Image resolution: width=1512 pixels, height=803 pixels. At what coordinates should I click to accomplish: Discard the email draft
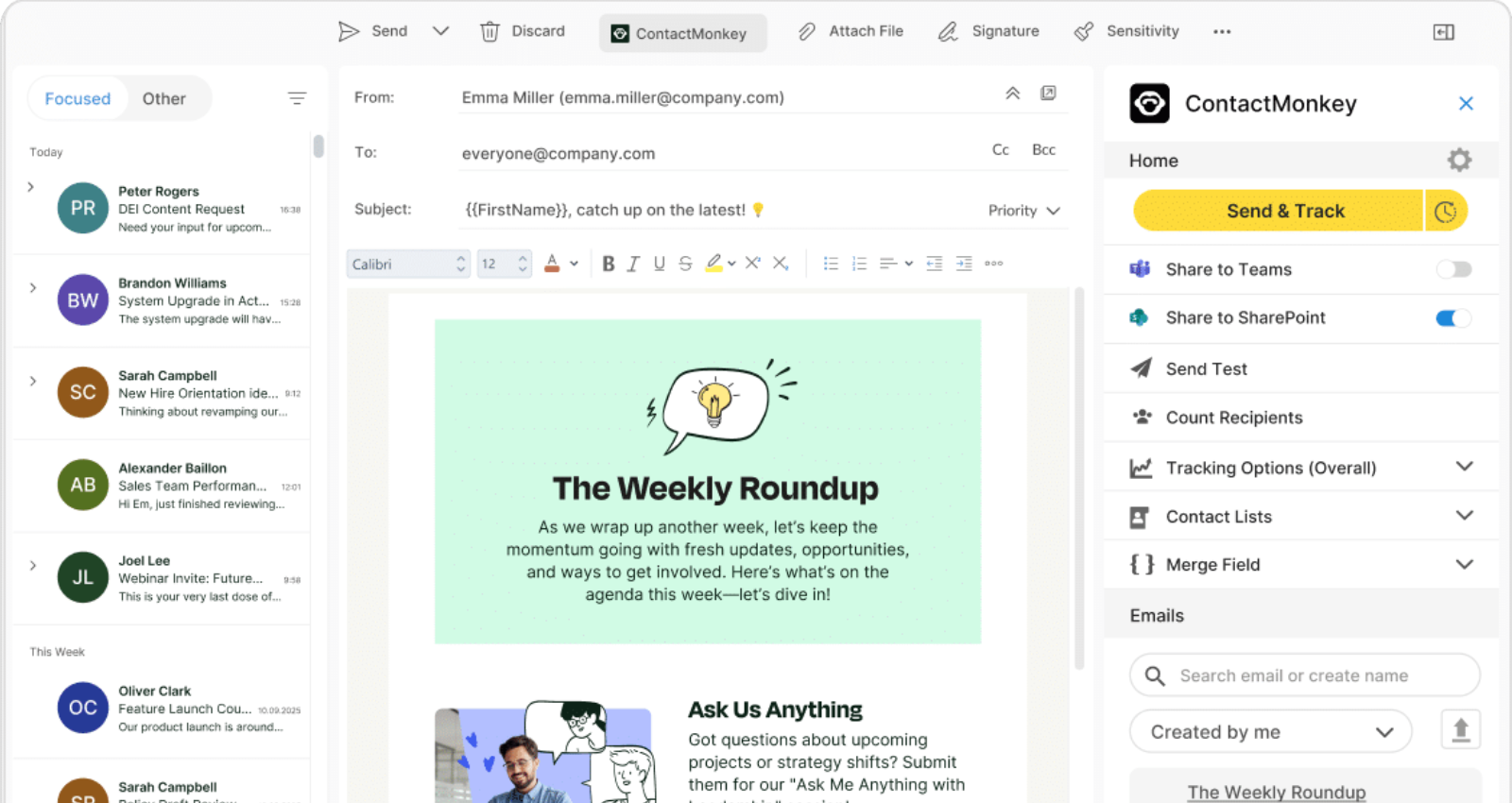[x=523, y=31]
